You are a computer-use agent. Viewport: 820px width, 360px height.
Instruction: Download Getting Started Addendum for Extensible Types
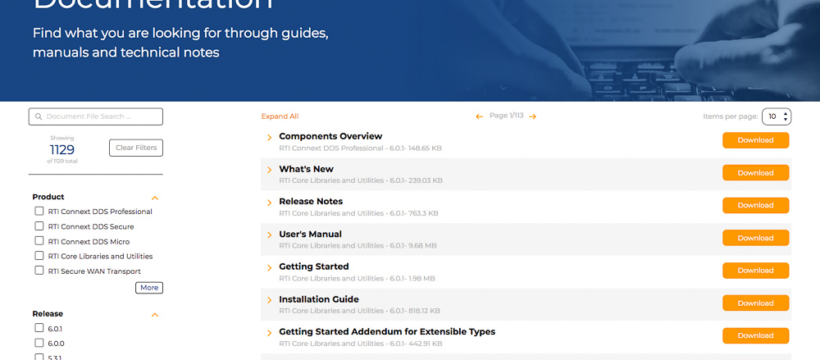756,335
